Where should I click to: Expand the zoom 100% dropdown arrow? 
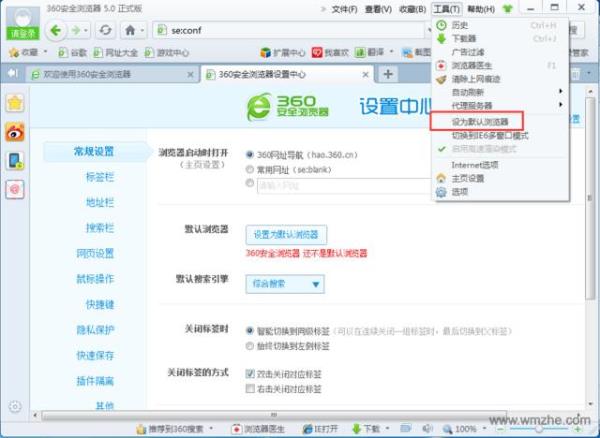tap(484, 428)
